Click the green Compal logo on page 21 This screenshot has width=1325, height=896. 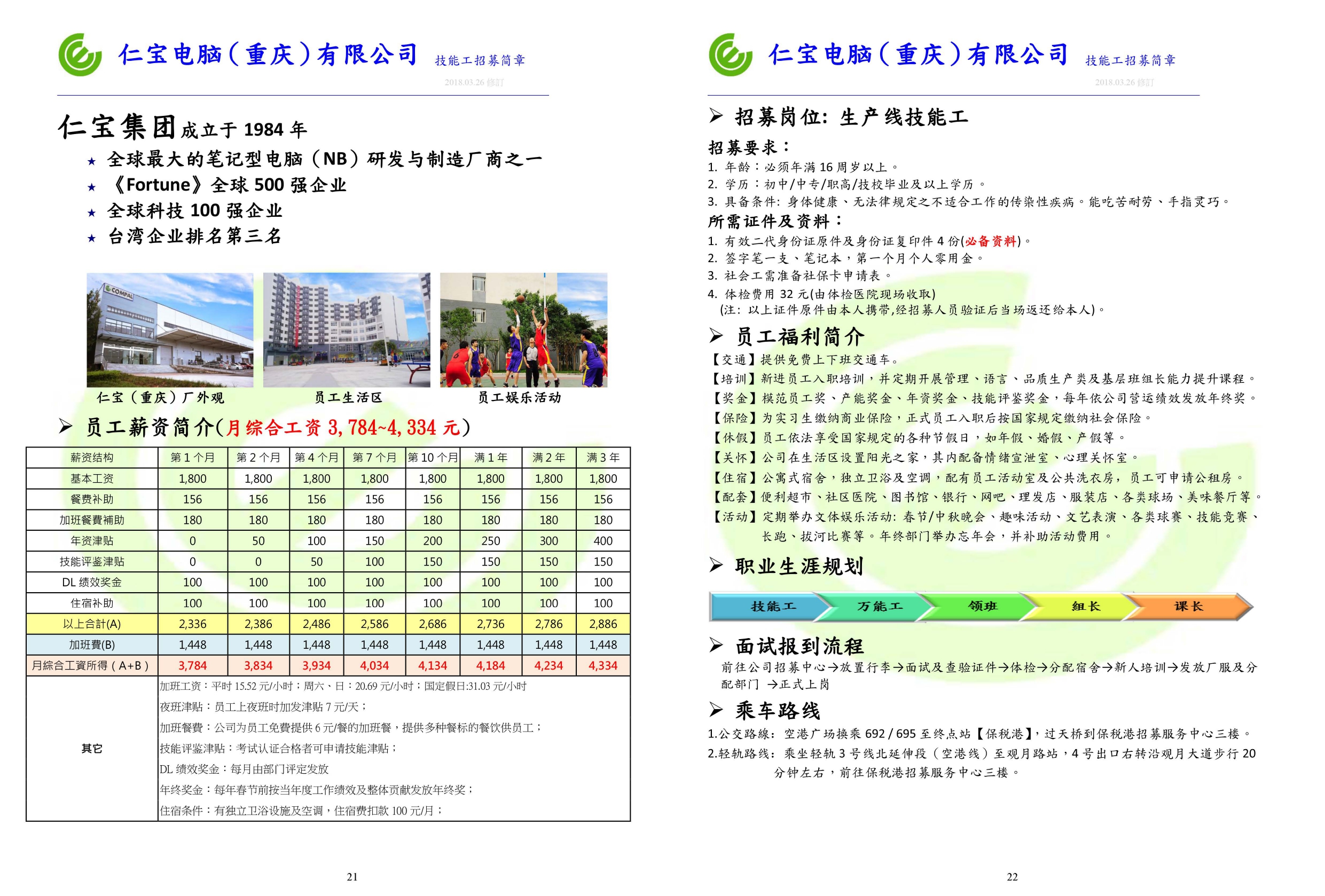80,54
